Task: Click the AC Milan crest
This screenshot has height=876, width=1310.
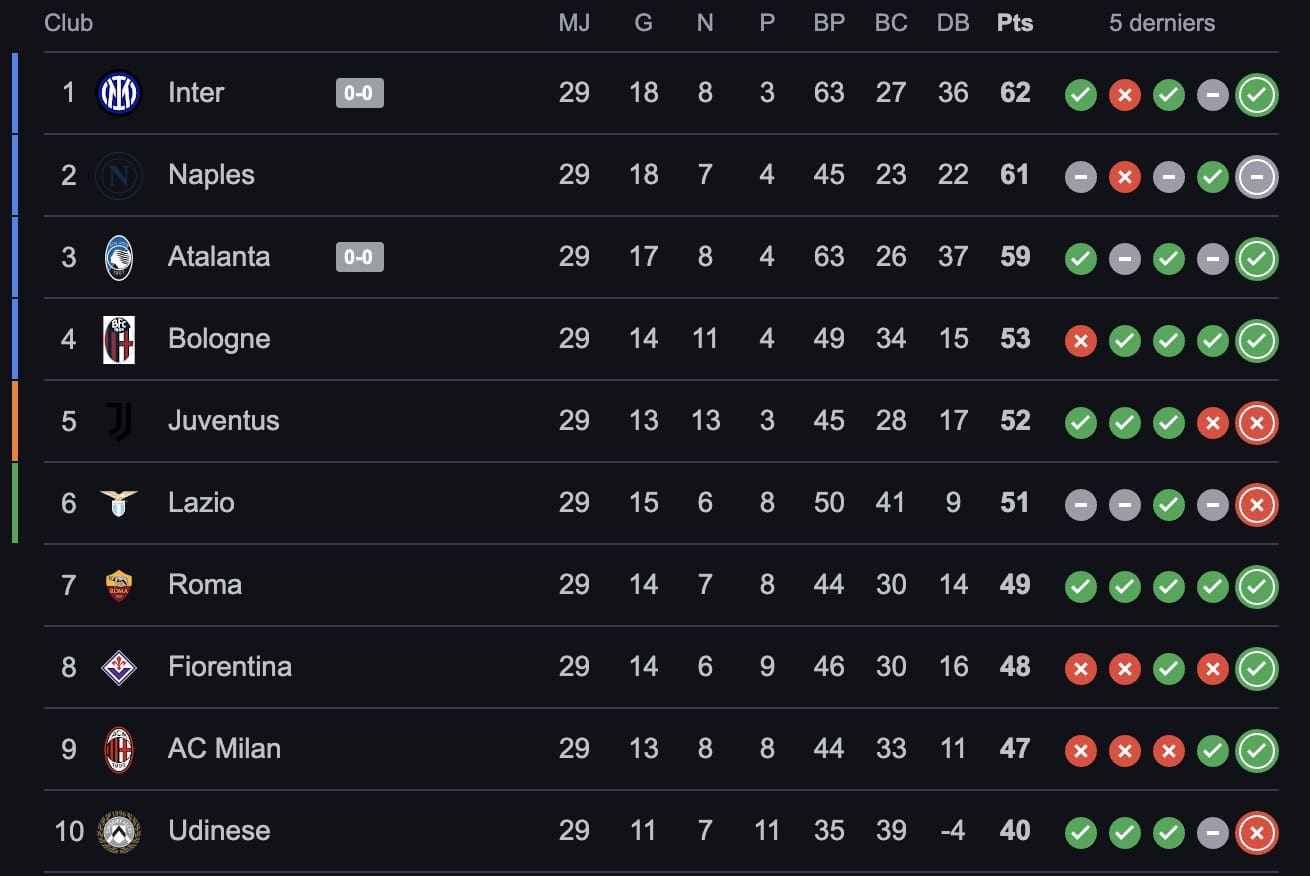Action: (119, 749)
